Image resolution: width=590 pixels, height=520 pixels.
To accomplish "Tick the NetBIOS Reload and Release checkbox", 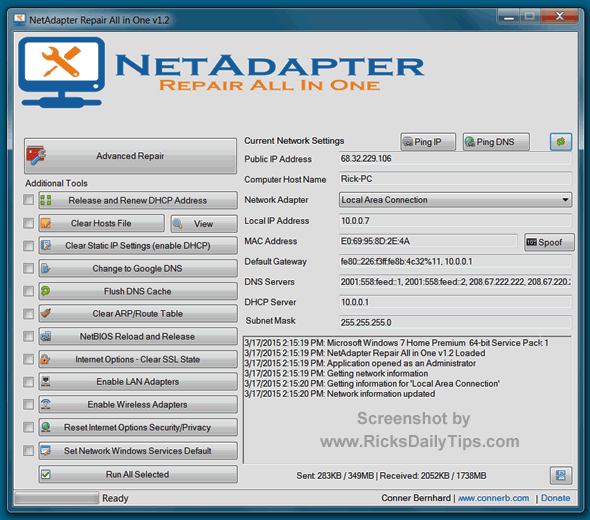I will click(29, 336).
